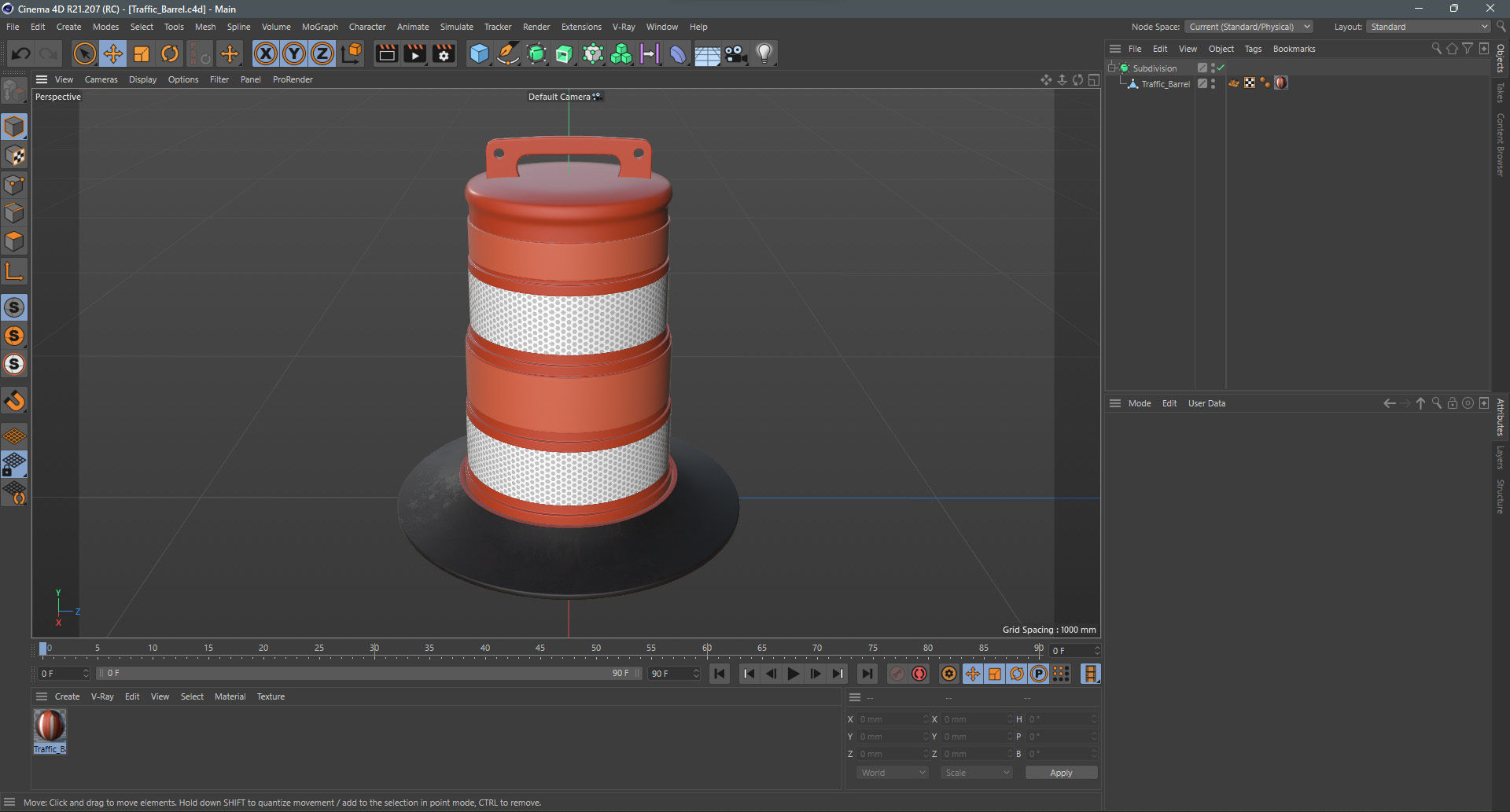Open Edit Render Settings icon

click(444, 53)
